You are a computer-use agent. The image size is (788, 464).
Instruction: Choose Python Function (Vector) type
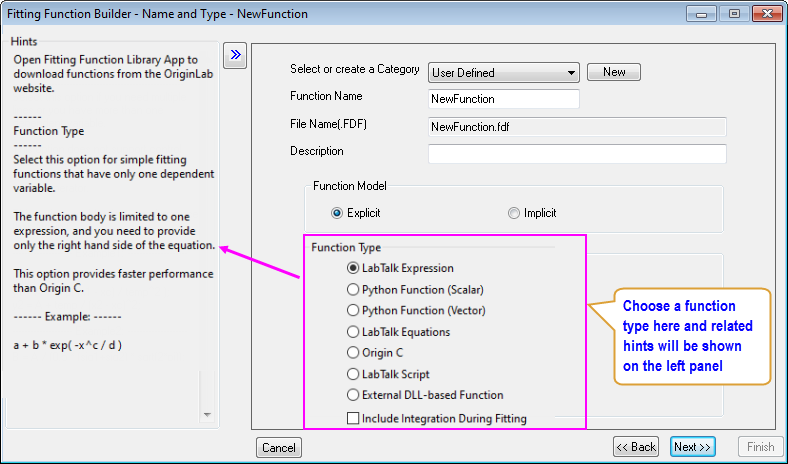[352, 310]
